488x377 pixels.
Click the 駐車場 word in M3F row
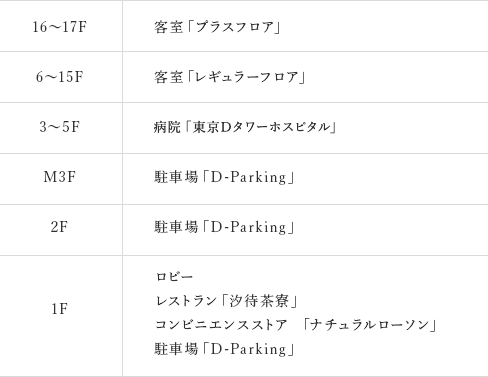coord(176,177)
